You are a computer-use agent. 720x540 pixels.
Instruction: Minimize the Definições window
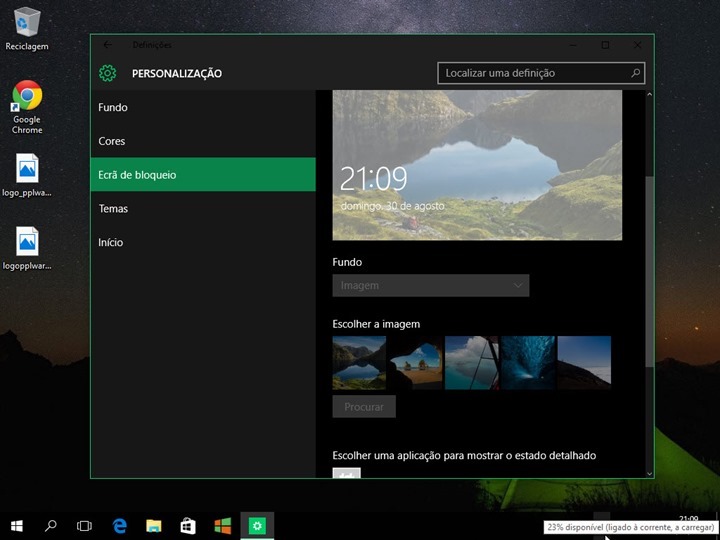pyautogui.click(x=574, y=45)
